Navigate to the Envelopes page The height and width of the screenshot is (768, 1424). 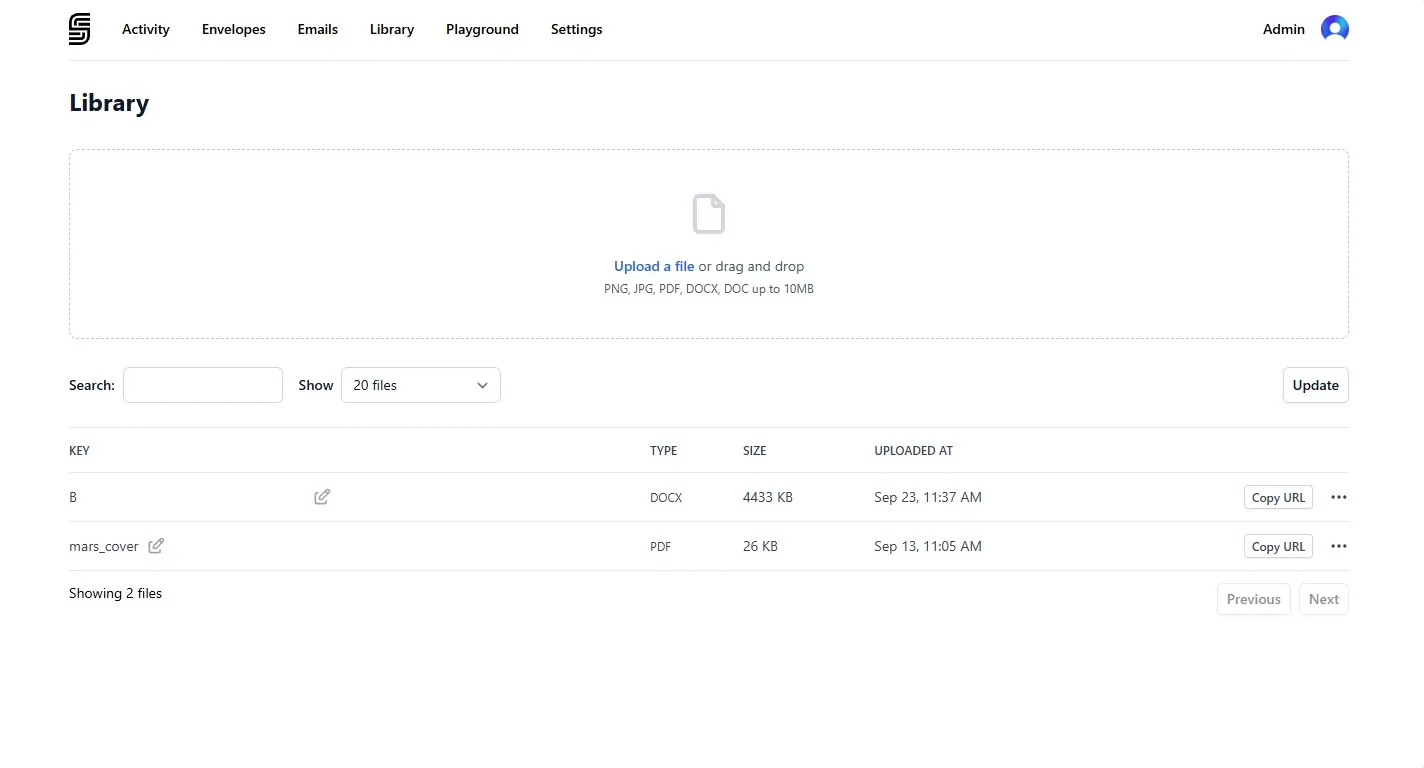(233, 29)
